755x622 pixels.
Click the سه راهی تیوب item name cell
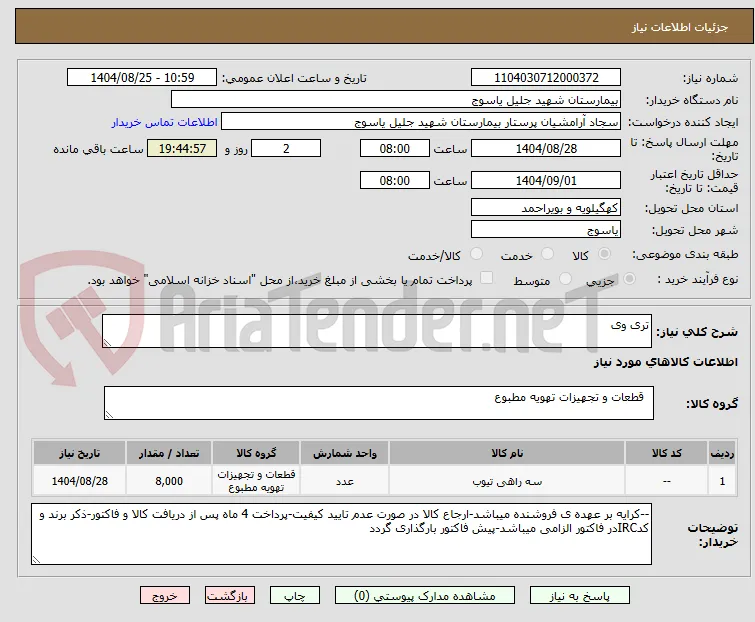[x=507, y=481]
